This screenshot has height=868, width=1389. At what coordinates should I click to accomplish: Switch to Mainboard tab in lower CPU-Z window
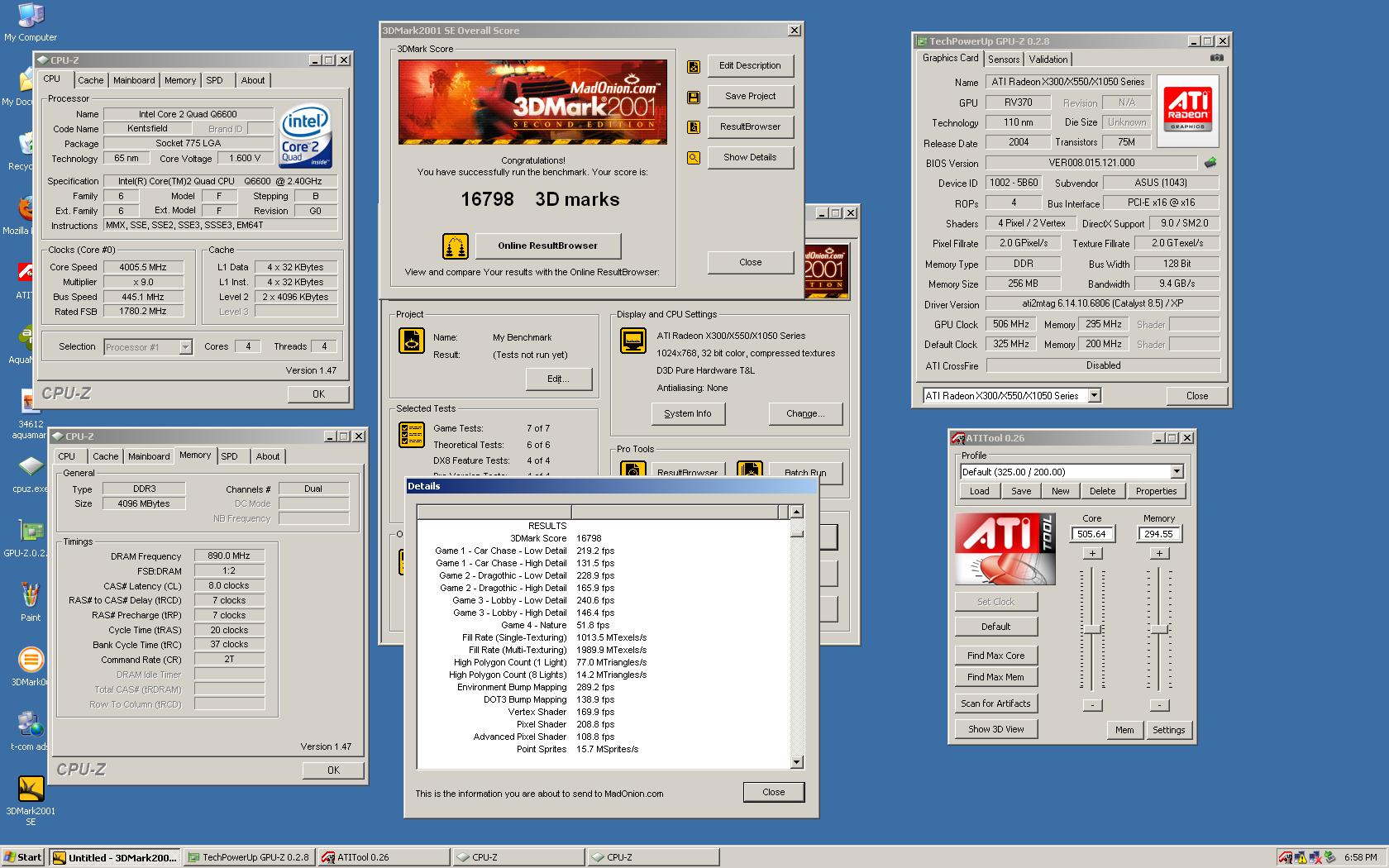pos(149,456)
